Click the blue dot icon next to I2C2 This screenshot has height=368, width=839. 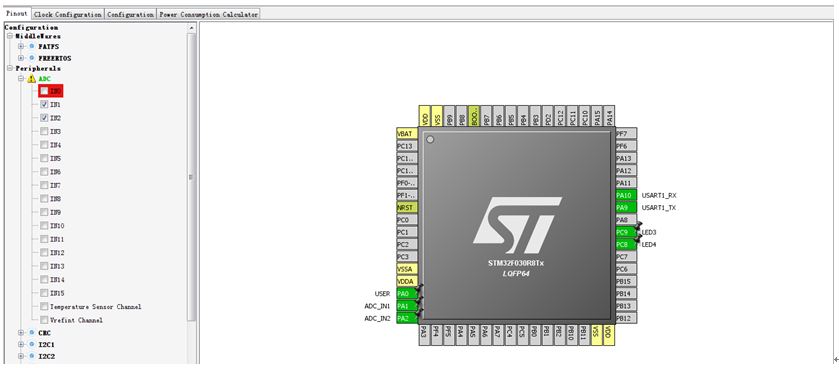click(x=32, y=356)
